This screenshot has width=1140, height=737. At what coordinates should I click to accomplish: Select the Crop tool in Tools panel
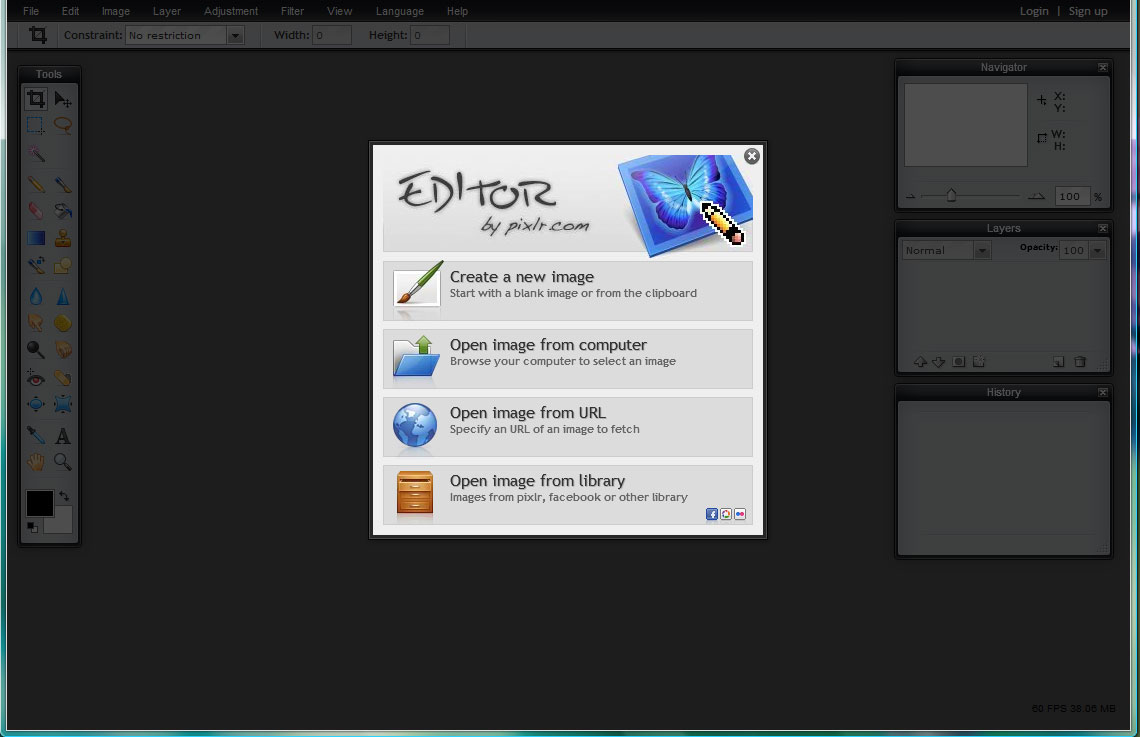(36, 98)
